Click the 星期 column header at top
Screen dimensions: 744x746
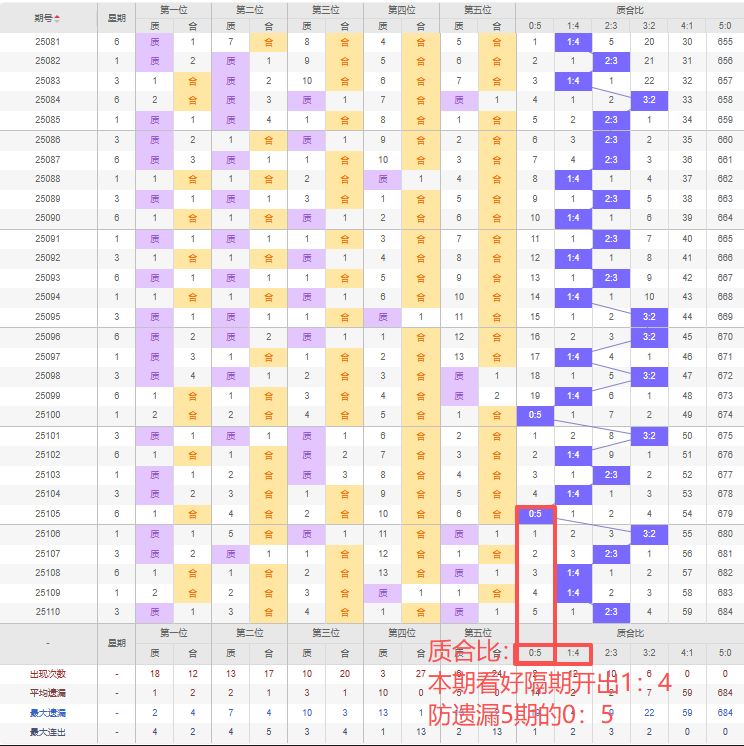(x=117, y=18)
